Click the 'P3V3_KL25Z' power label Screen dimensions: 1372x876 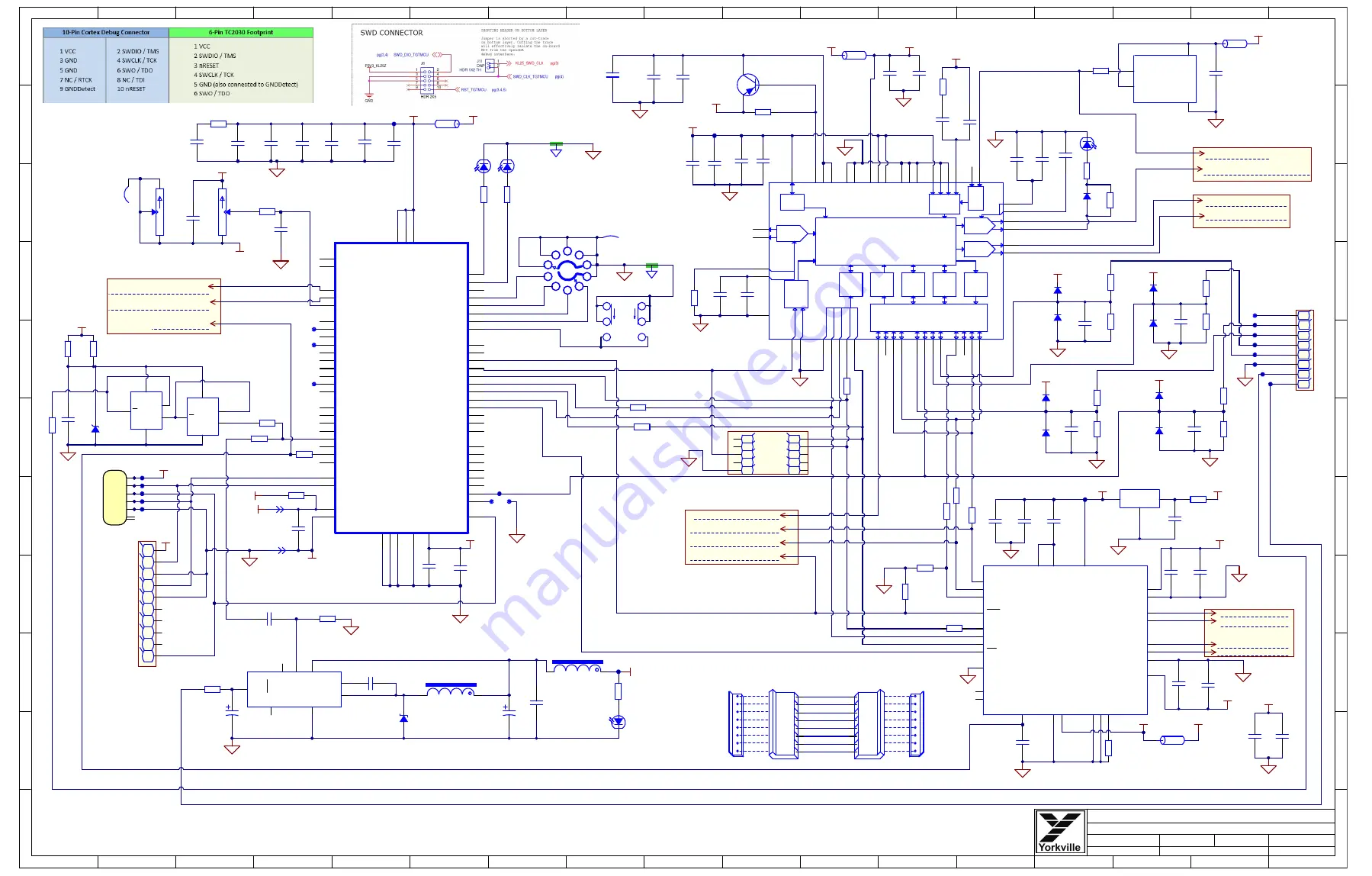pyautogui.click(x=375, y=66)
